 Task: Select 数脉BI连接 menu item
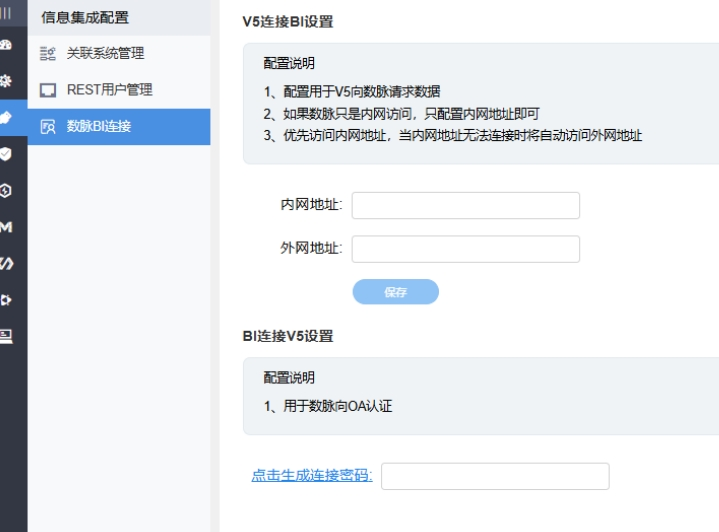coord(119,127)
